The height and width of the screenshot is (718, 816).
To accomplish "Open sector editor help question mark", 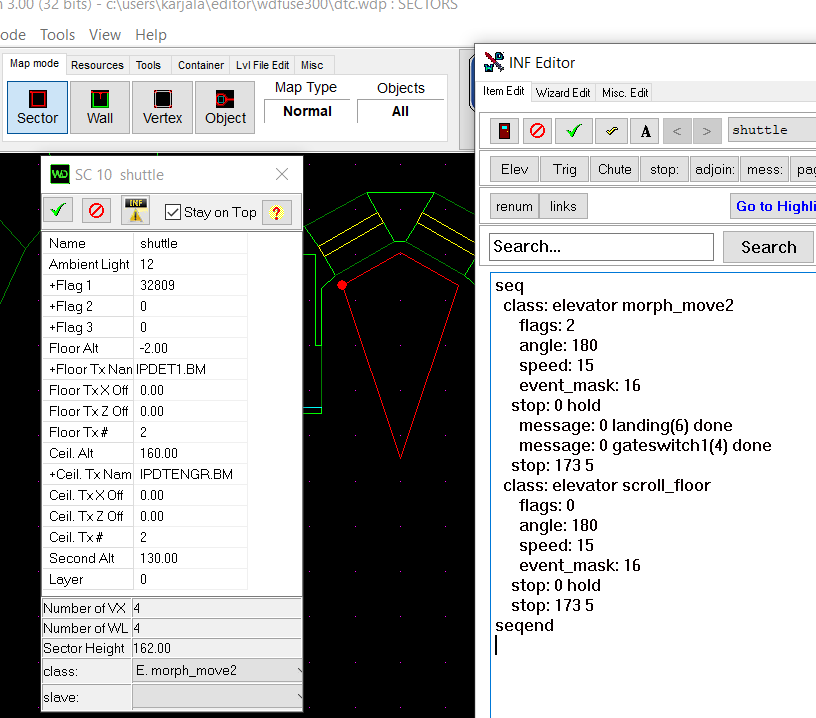I will [276, 212].
